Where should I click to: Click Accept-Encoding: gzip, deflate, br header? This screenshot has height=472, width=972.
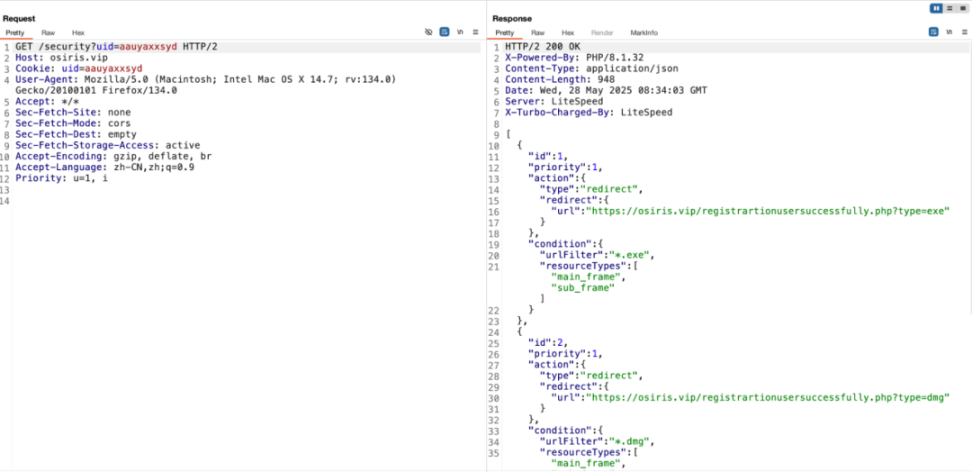[113, 156]
